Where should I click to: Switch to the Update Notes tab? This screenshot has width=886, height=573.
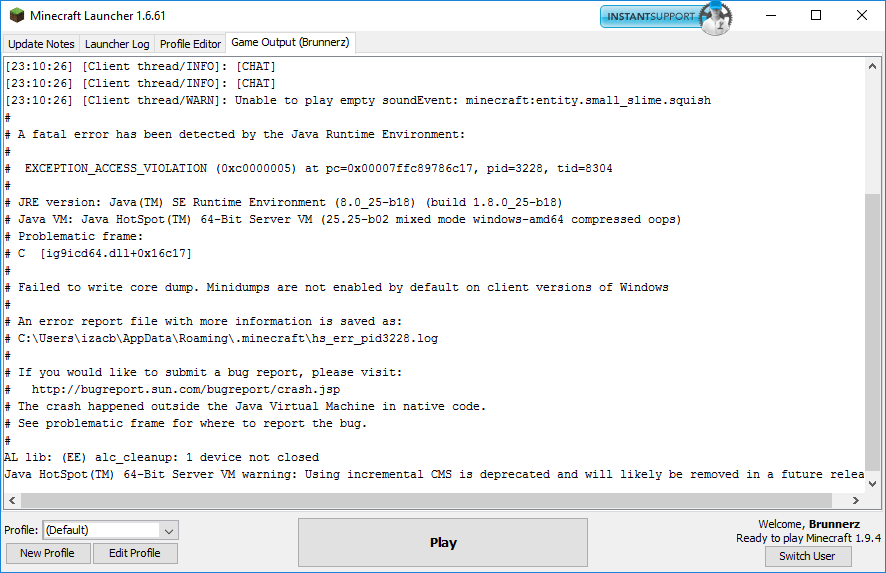41,44
